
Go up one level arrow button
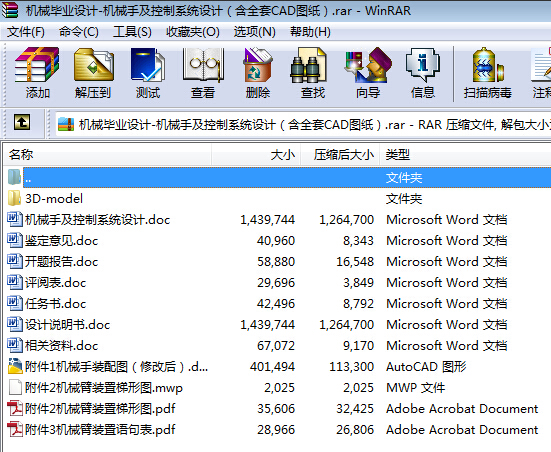coord(22,123)
